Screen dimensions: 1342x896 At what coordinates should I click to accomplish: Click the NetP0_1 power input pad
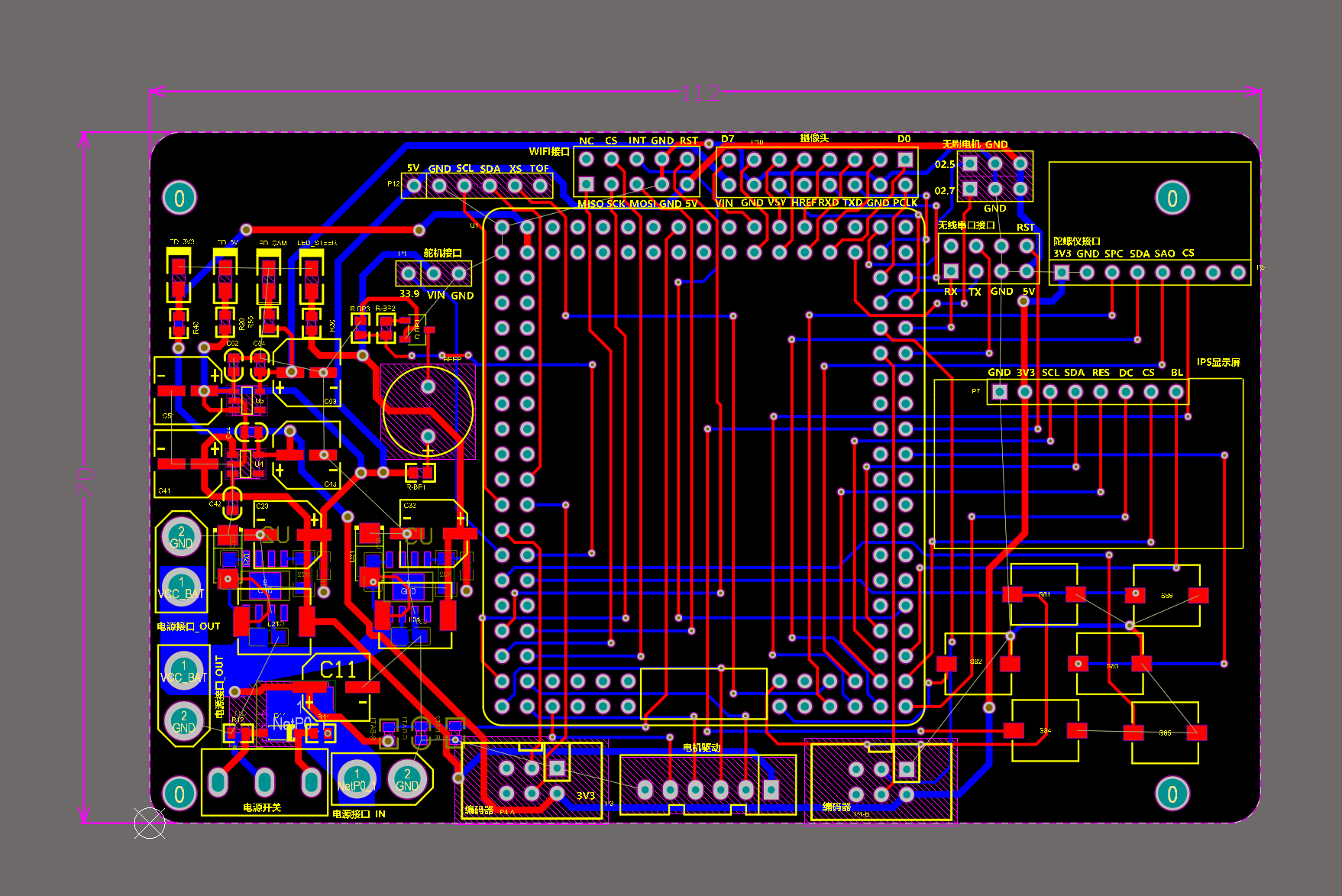[357, 780]
